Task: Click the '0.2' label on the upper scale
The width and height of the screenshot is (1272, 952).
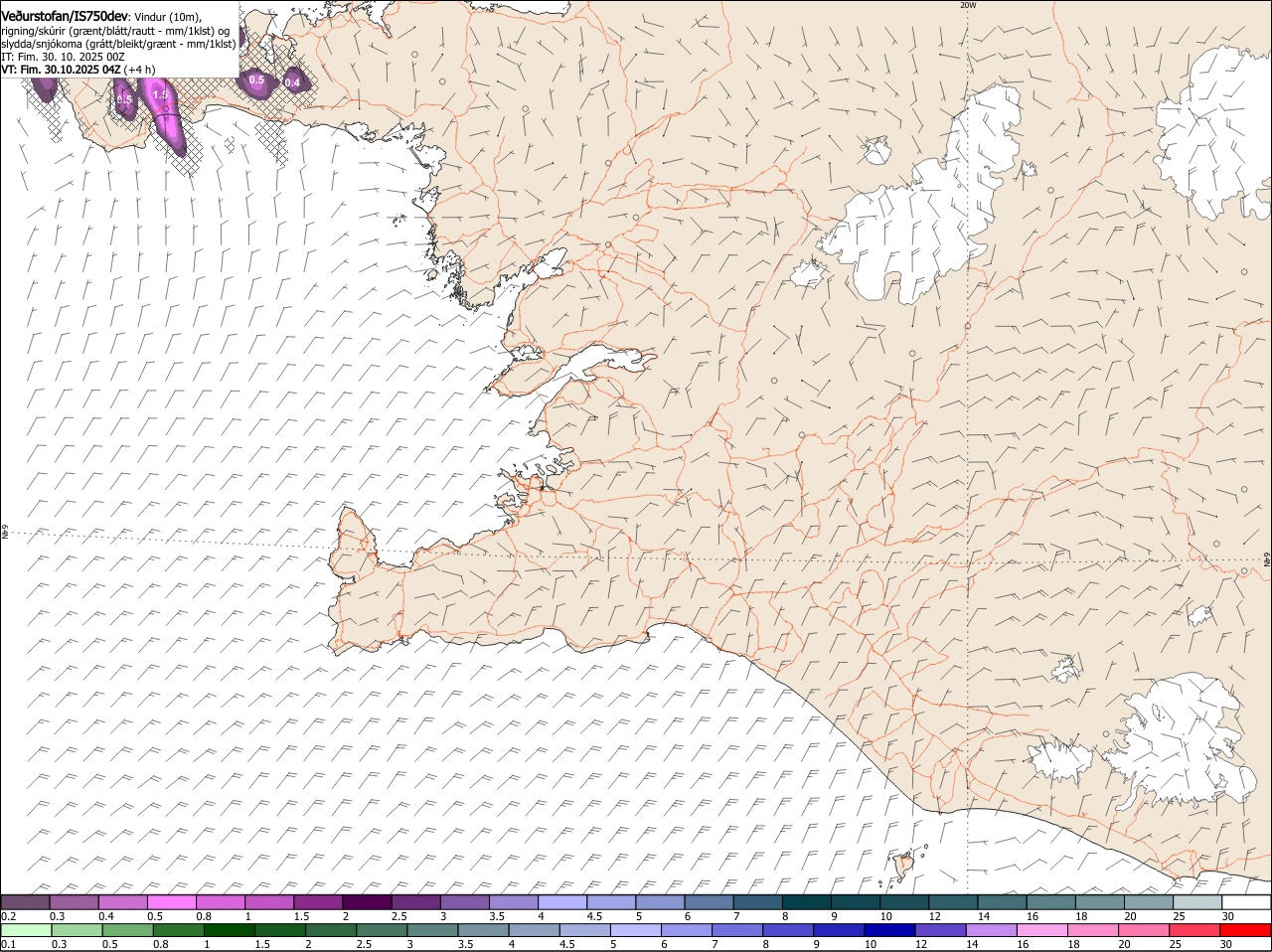Action: click(8, 916)
